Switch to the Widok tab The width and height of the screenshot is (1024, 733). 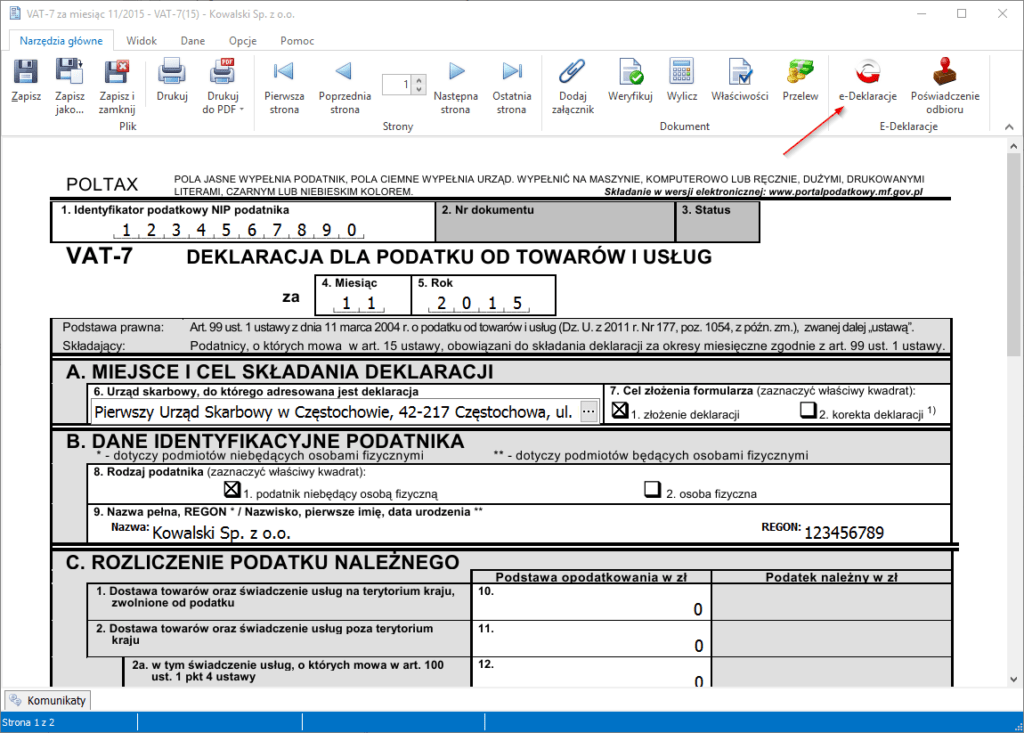(x=141, y=41)
